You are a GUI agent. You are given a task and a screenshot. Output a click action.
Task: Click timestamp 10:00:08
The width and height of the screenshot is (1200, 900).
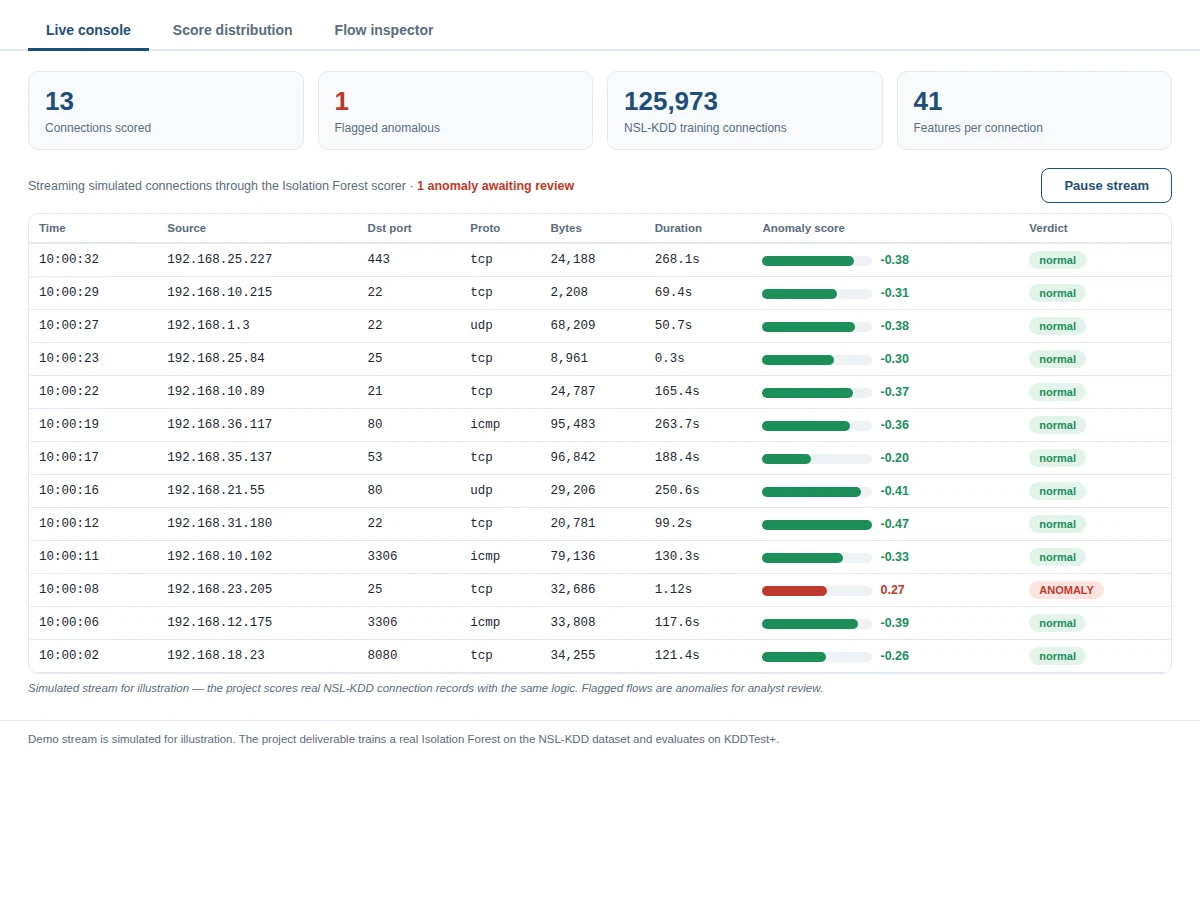coord(69,590)
